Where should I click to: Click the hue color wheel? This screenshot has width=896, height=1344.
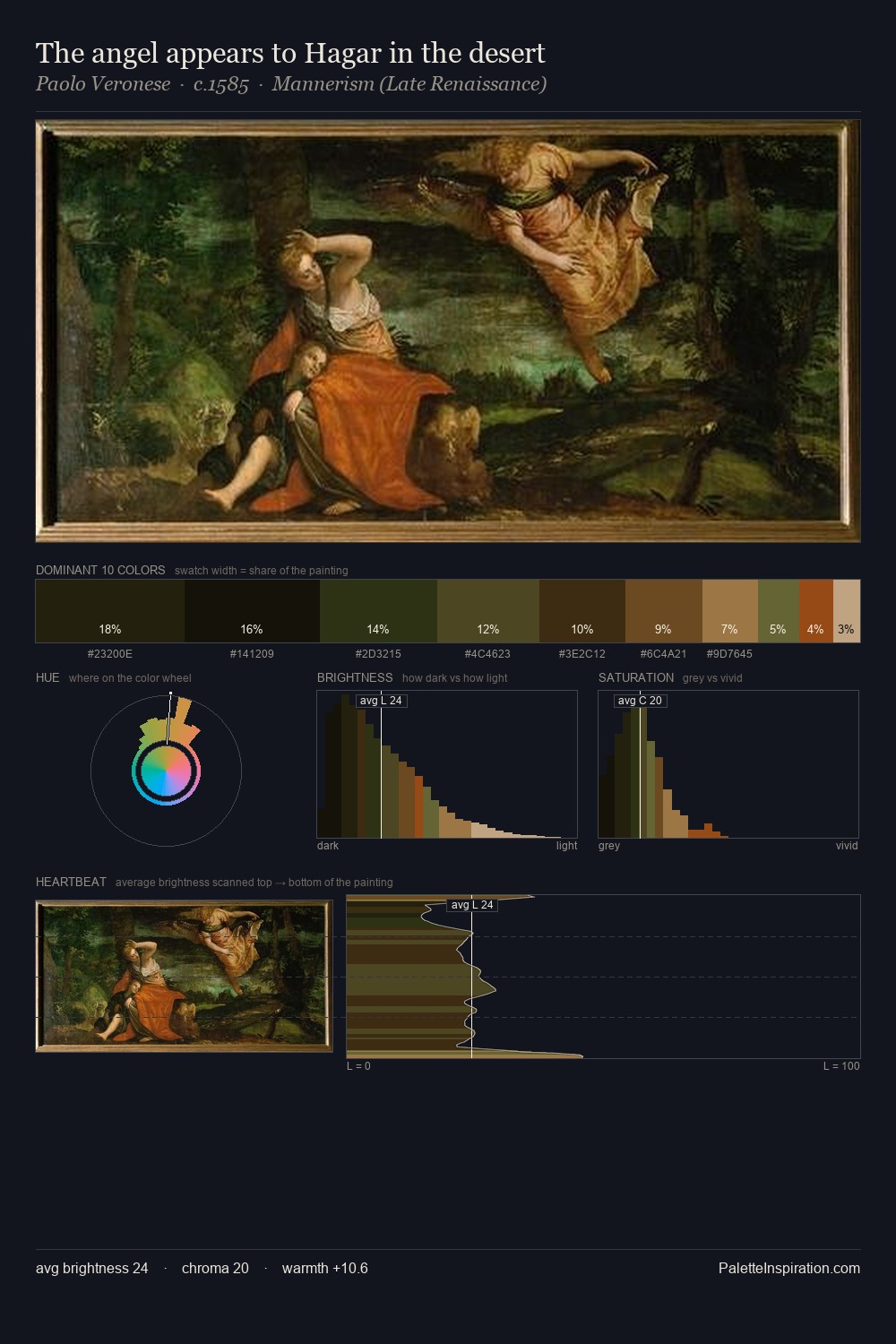[166, 771]
